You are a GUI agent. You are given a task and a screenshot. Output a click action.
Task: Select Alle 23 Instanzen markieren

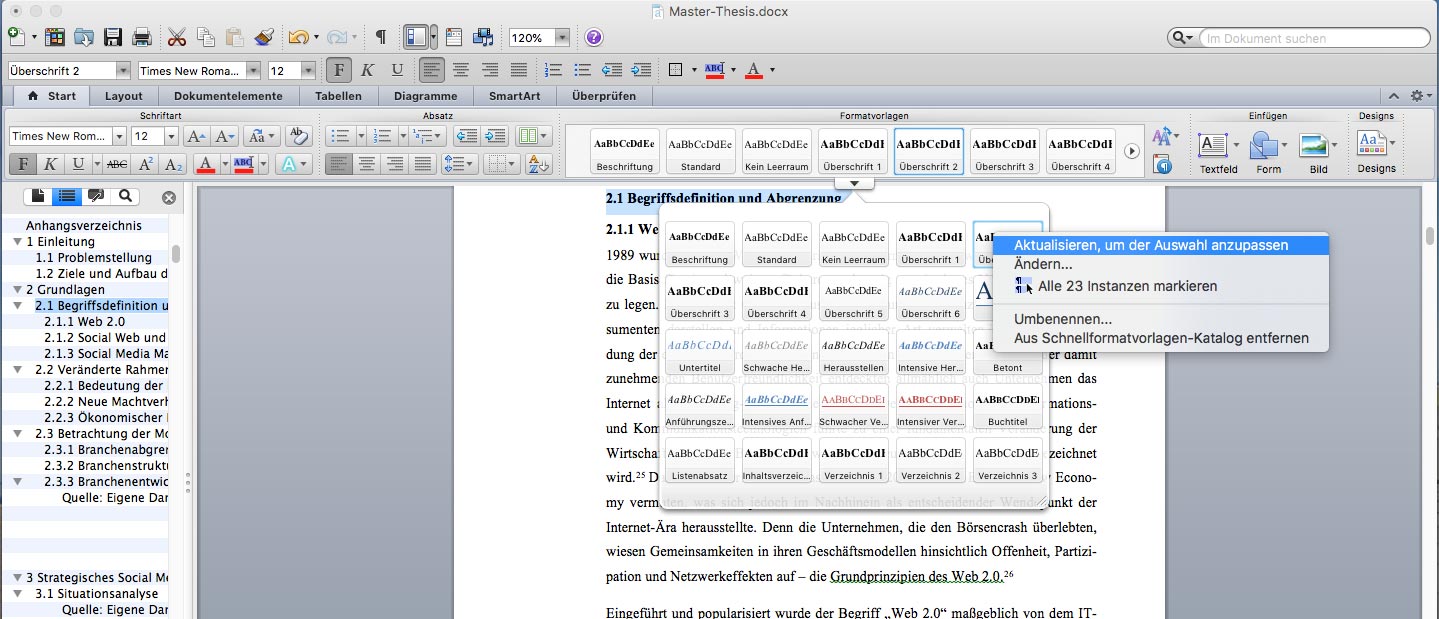click(1127, 286)
